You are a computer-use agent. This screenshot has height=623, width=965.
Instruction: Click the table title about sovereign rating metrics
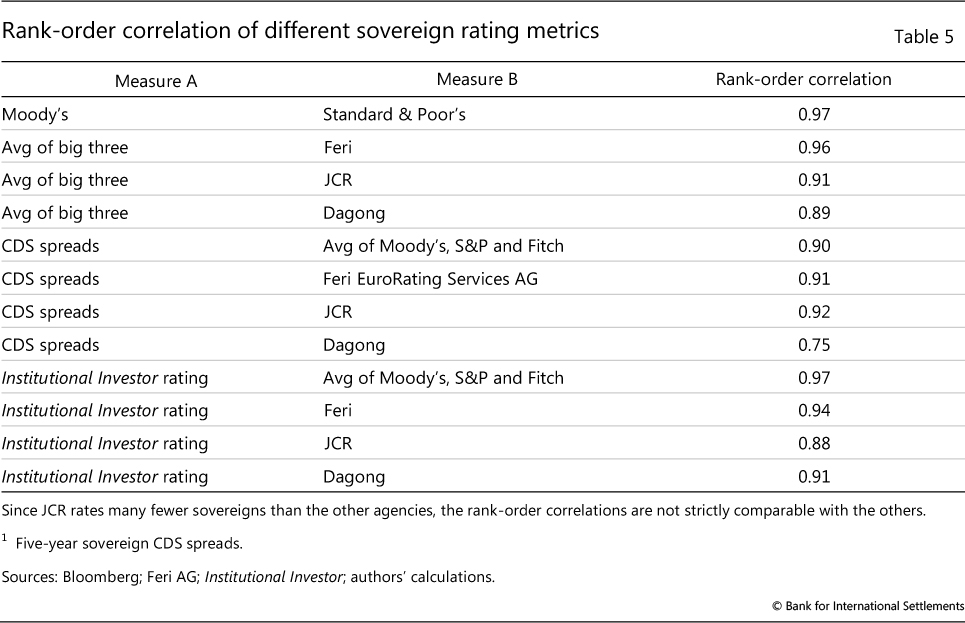(x=300, y=31)
